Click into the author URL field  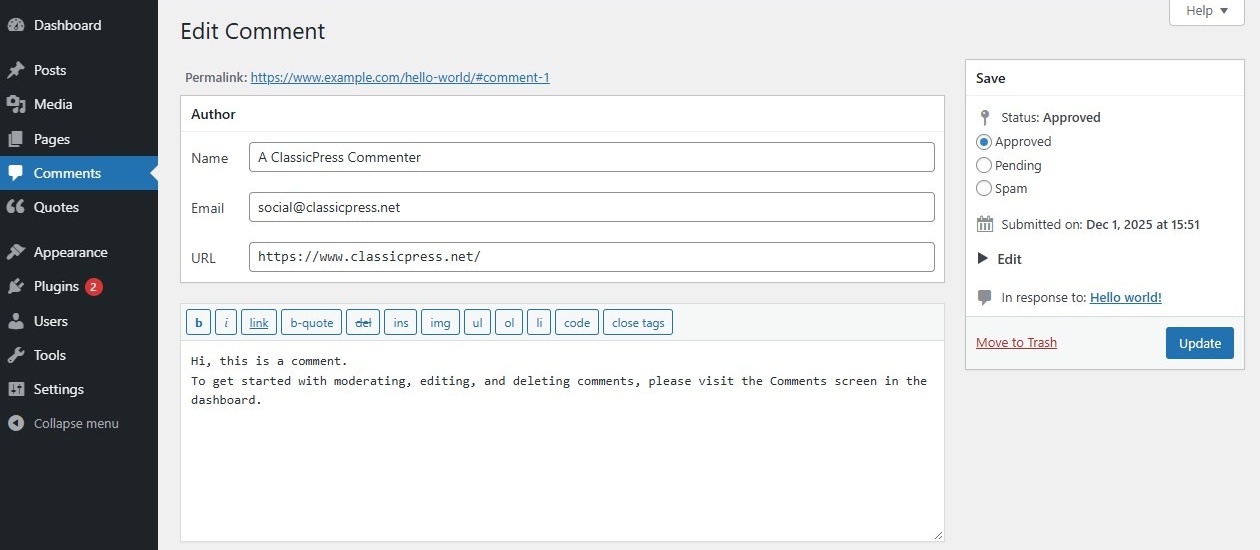[592, 257]
